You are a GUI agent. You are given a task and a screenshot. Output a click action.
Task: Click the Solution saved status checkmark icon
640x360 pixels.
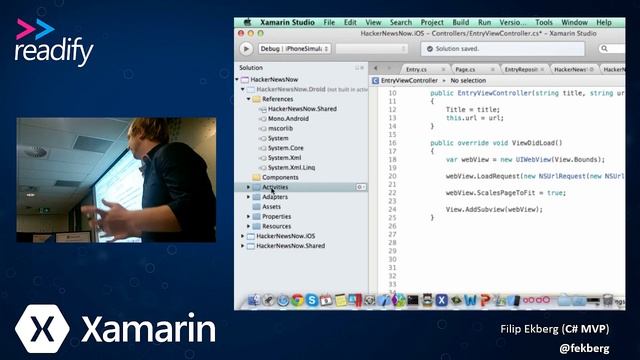429,49
